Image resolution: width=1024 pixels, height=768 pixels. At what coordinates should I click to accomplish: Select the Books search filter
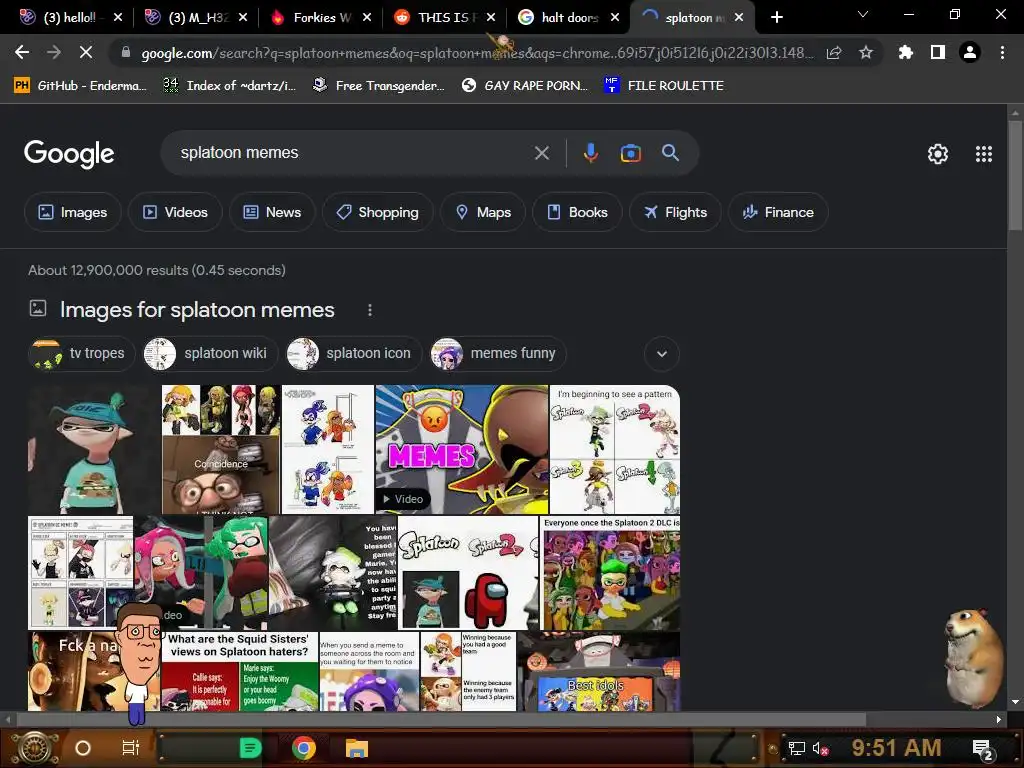pyautogui.click(x=577, y=212)
